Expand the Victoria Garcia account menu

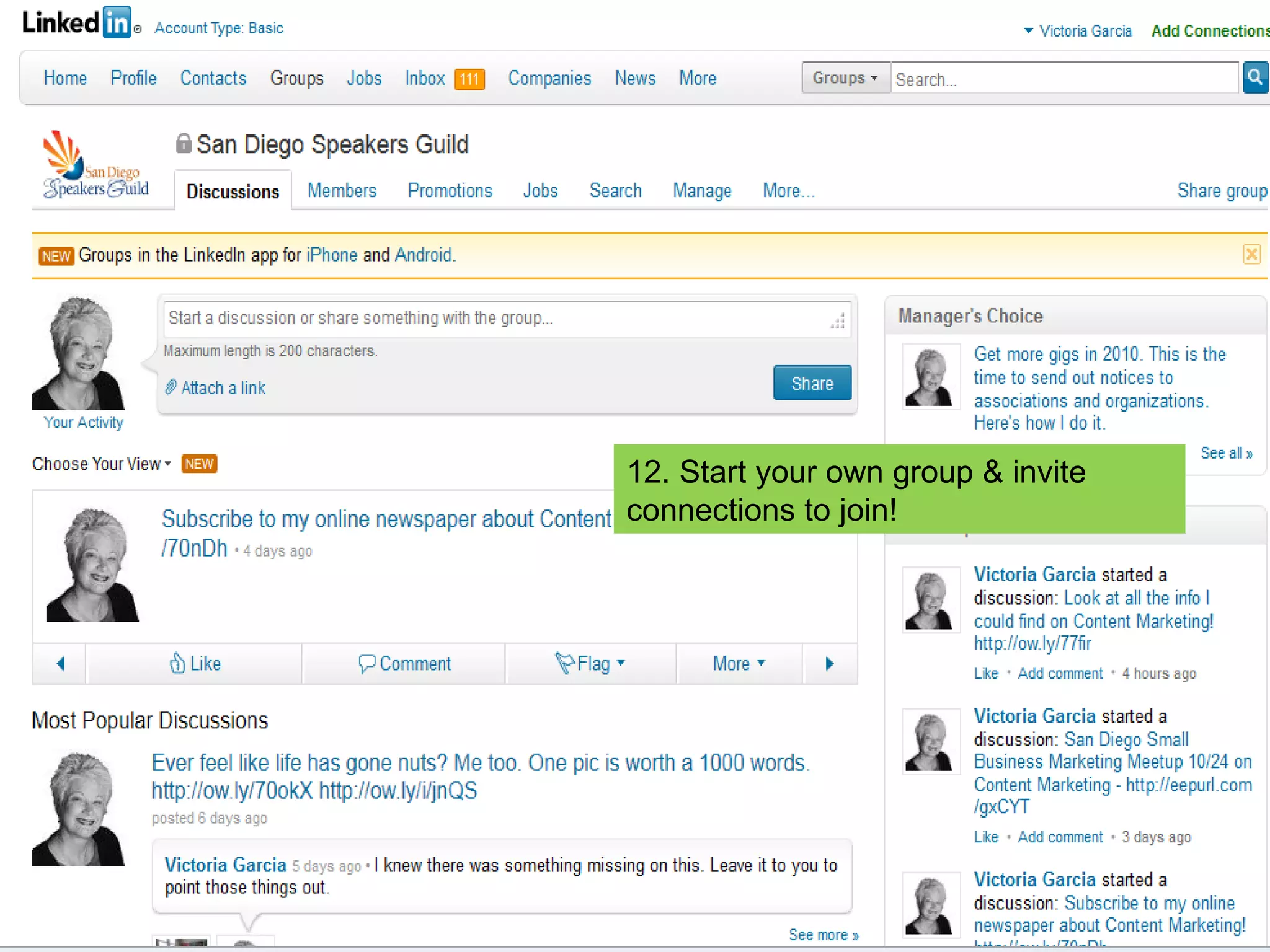click(1078, 31)
